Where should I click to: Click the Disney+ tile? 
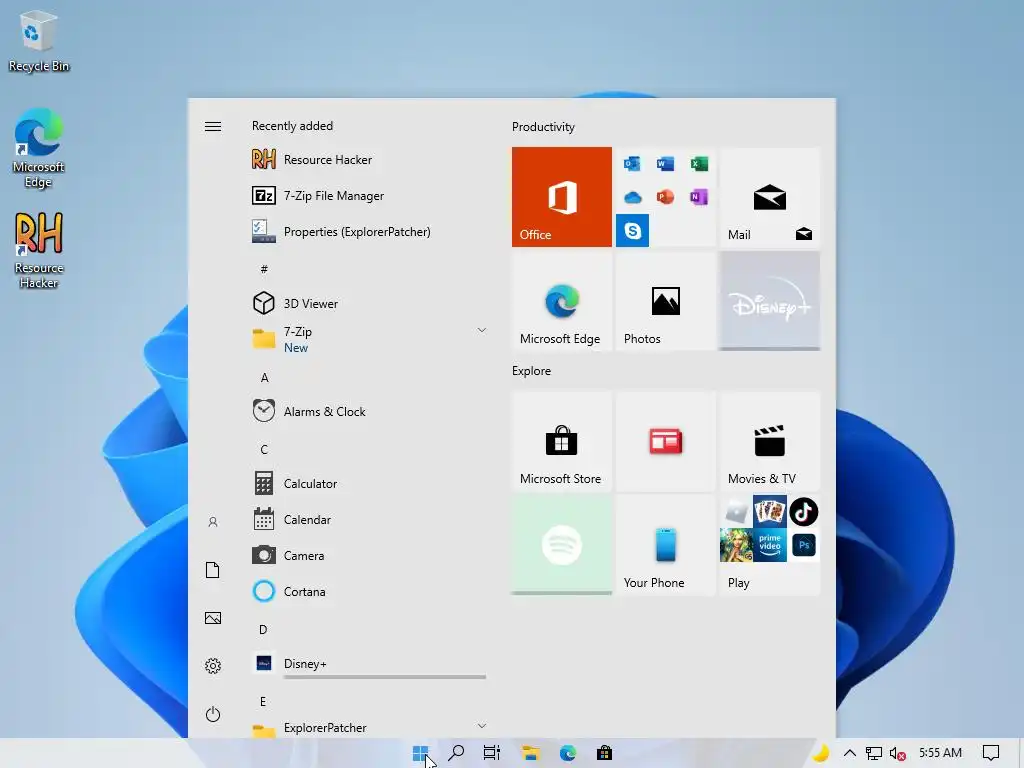click(x=769, y=301)
